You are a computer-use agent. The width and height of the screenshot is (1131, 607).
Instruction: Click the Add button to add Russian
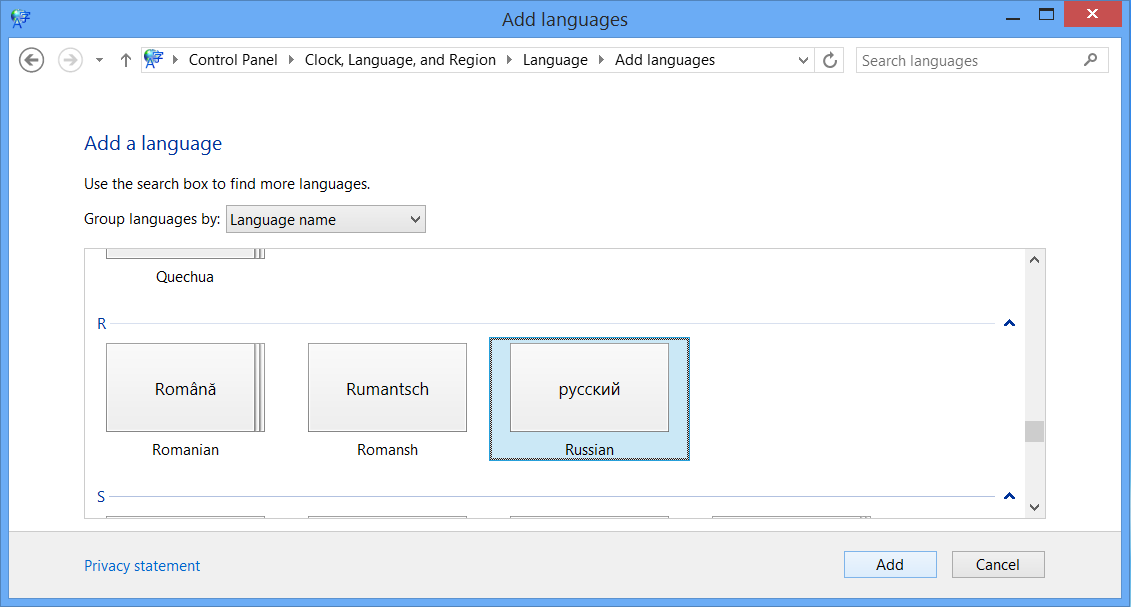pos(889,564)
